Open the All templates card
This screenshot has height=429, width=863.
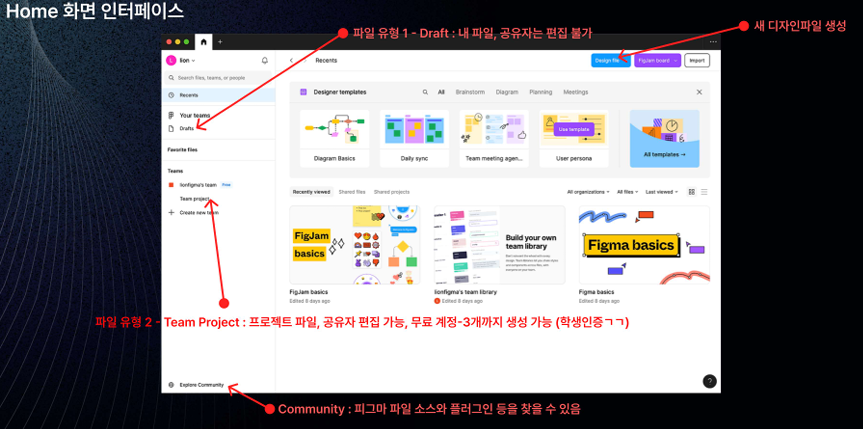664,138
